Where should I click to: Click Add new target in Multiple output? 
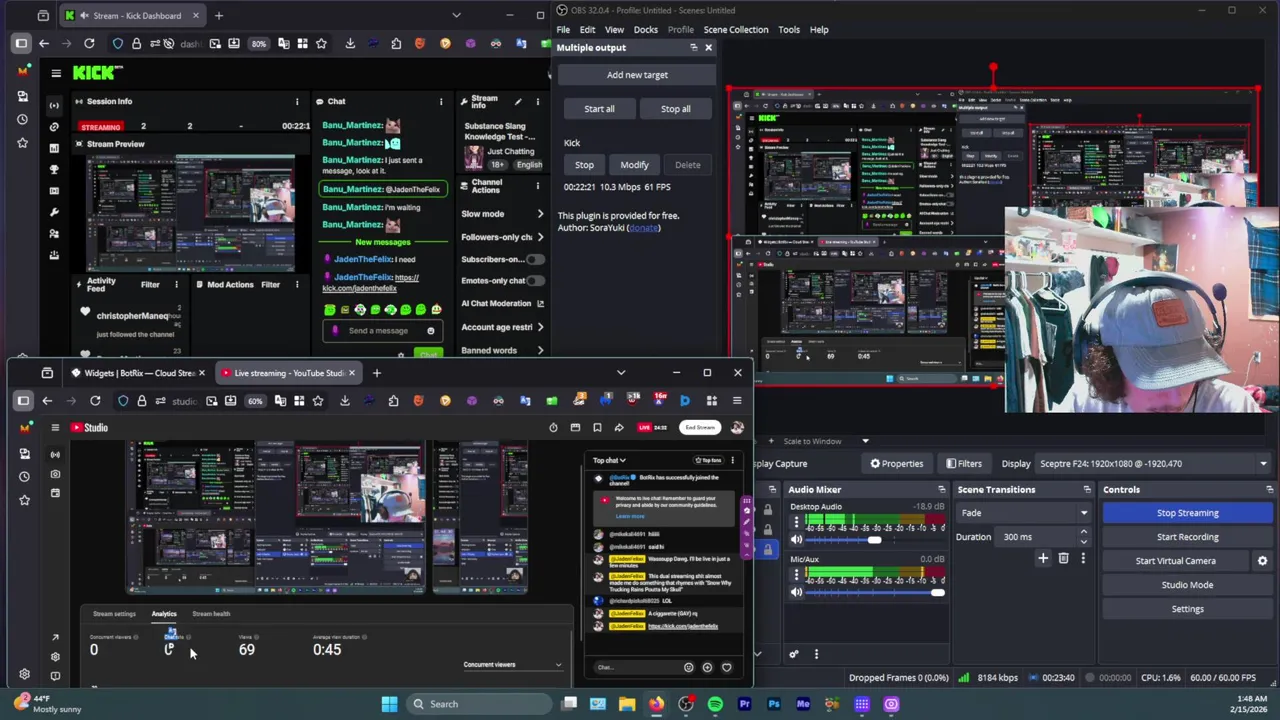pyautogui.click(x=637, y=75)
